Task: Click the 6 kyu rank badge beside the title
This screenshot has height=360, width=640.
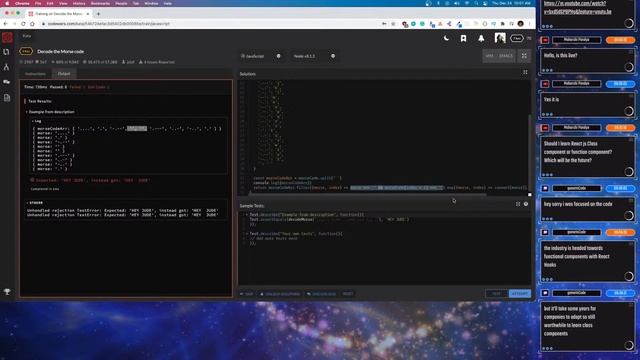Action: tap(26, 51)
